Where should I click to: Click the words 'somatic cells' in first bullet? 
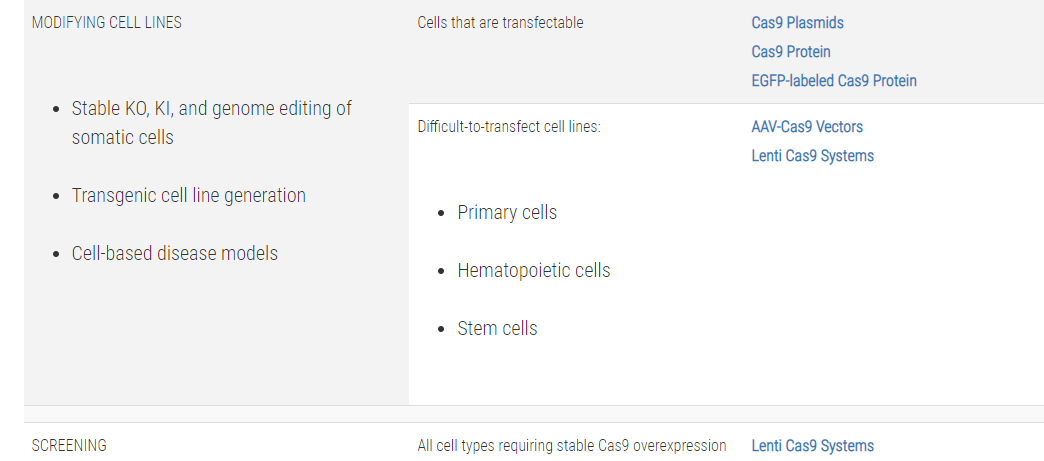tap(123, 137)
